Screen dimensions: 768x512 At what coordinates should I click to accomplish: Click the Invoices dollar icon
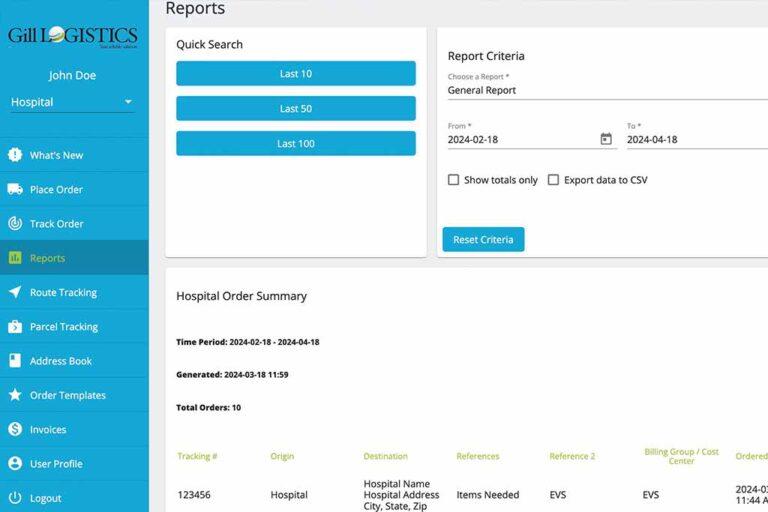[x=15, y=429]
